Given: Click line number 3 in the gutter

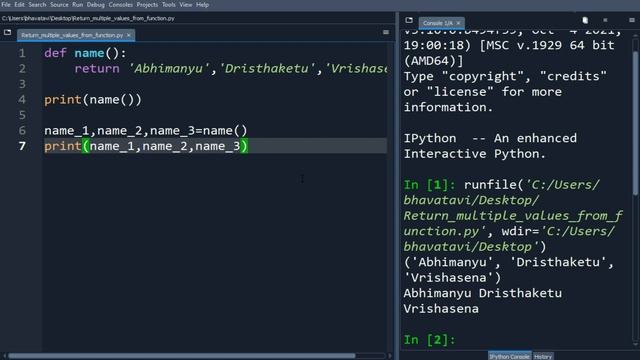Looking at the screenshot, I should [x=22, y=84].
